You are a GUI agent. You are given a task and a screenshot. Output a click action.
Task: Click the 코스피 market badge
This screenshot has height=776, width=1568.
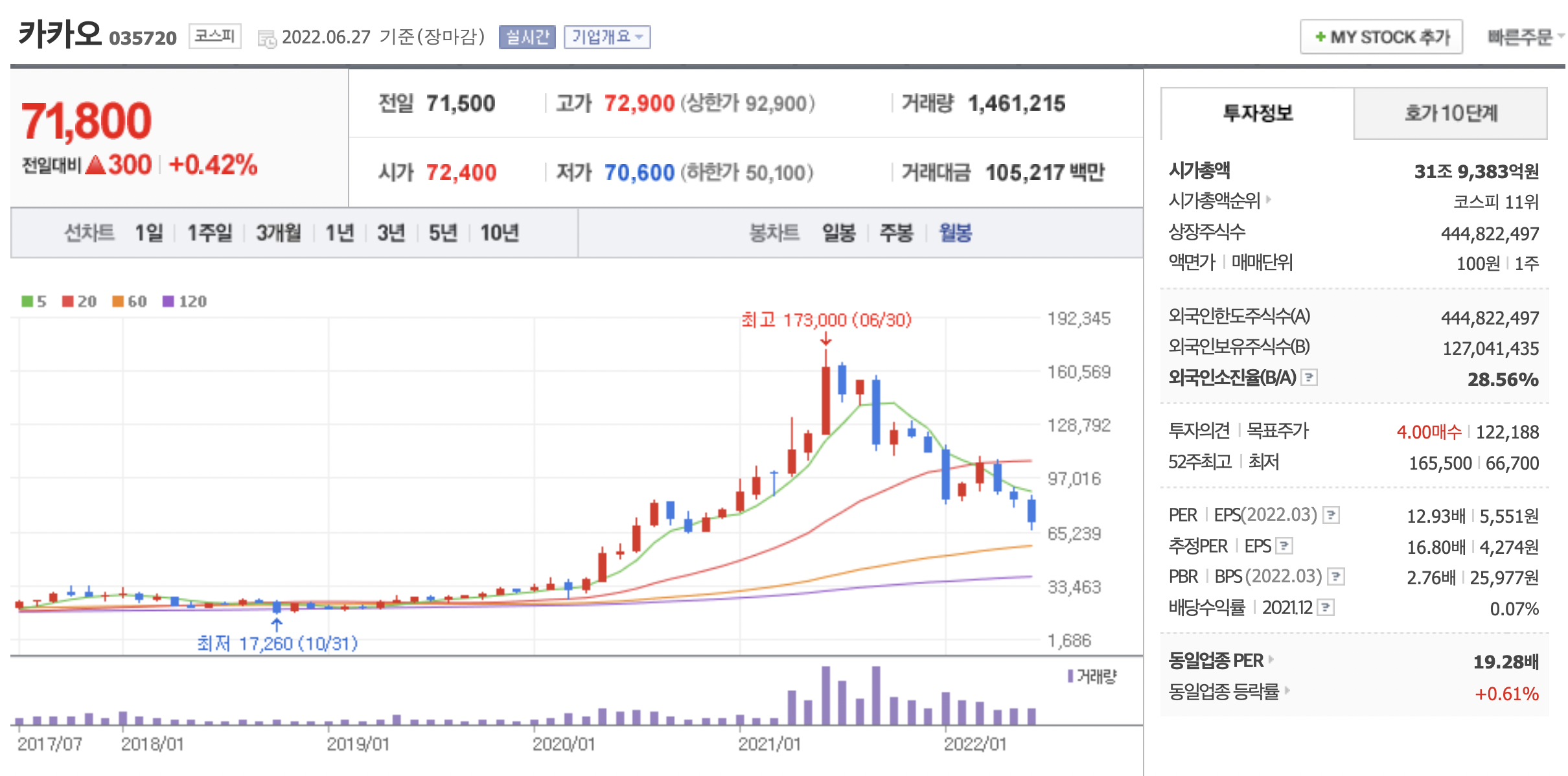[215, 36]
